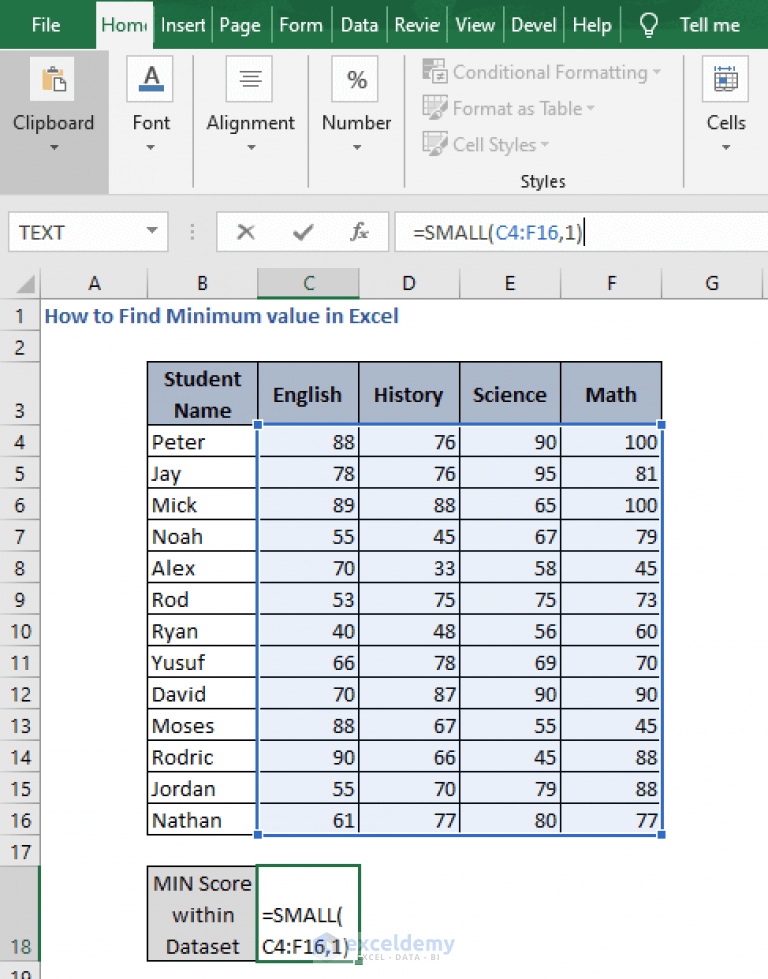Image resolution: width=768 pixels, height=979 pixels.
Task: Select Ryan's English score 40
Action: click(308, 631)
